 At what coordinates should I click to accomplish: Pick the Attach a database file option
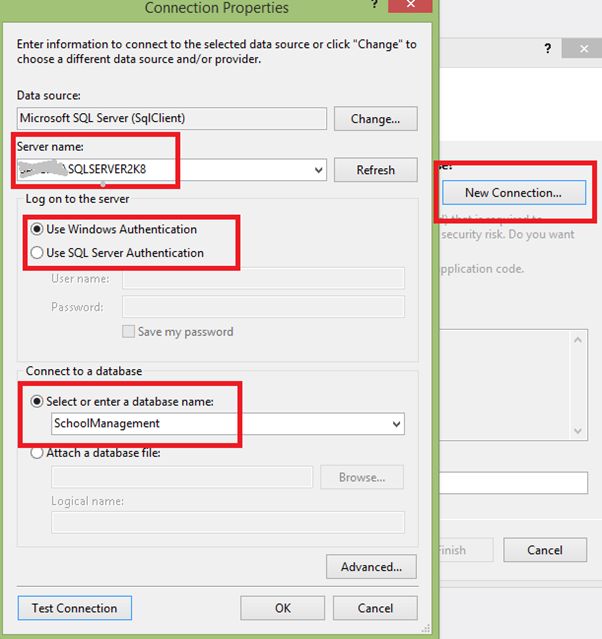tap(38, 452)
